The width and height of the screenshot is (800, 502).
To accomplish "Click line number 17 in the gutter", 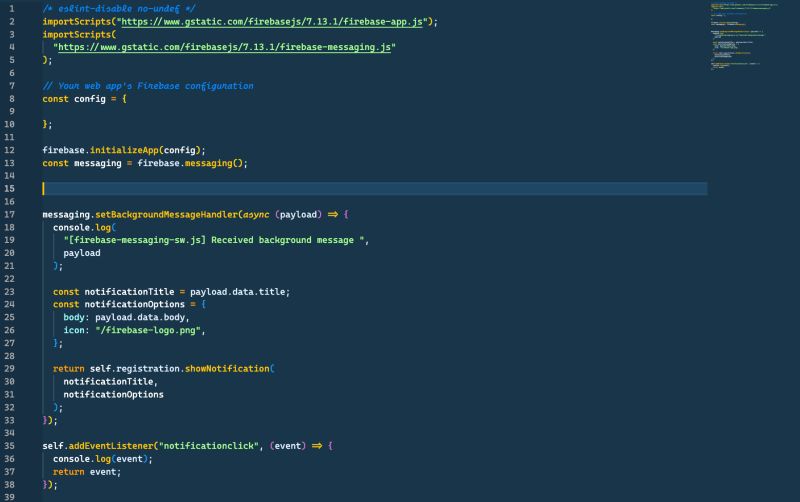I will (10, 214).
